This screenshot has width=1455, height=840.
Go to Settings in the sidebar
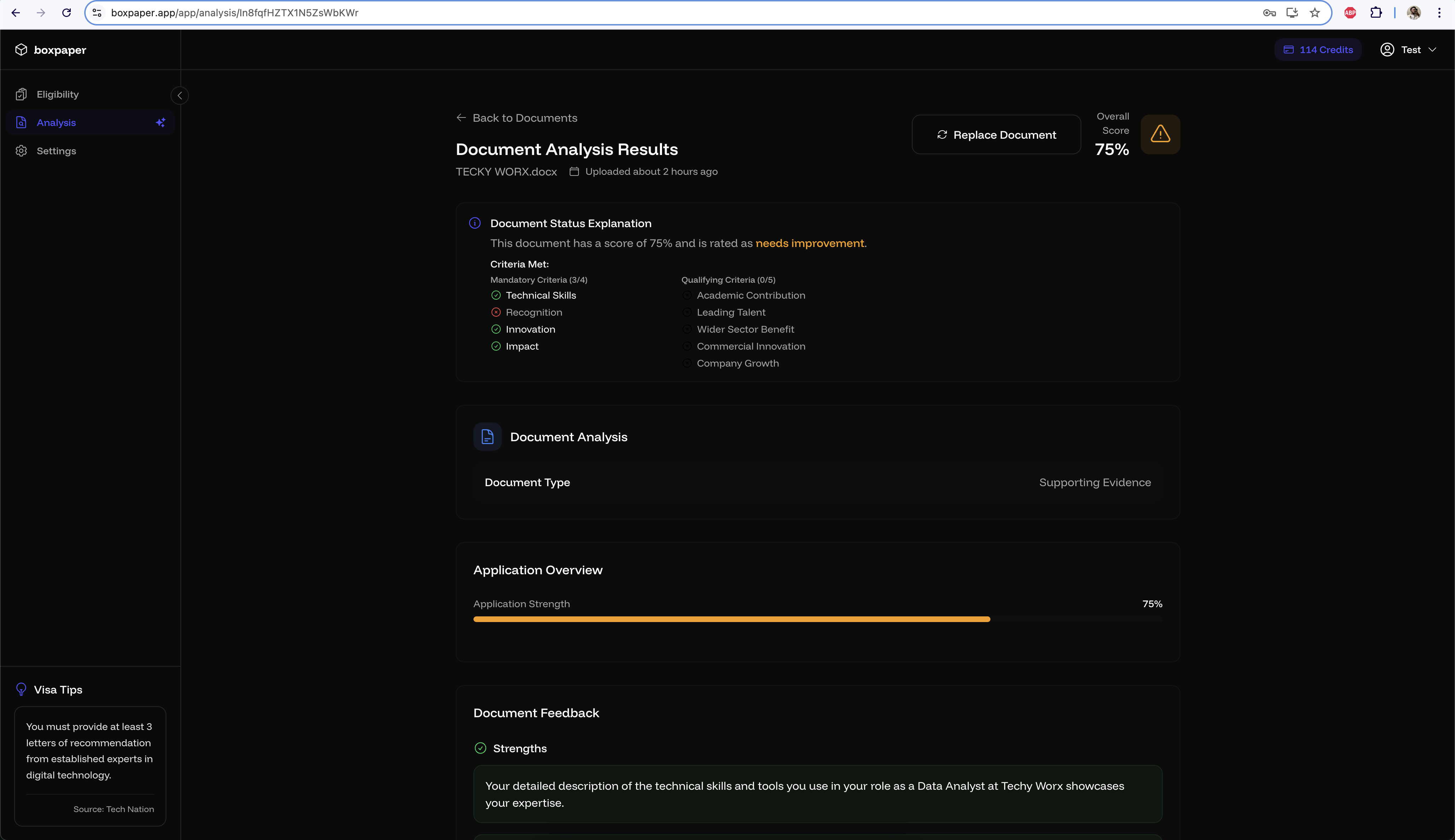click(x=56, y=151)
